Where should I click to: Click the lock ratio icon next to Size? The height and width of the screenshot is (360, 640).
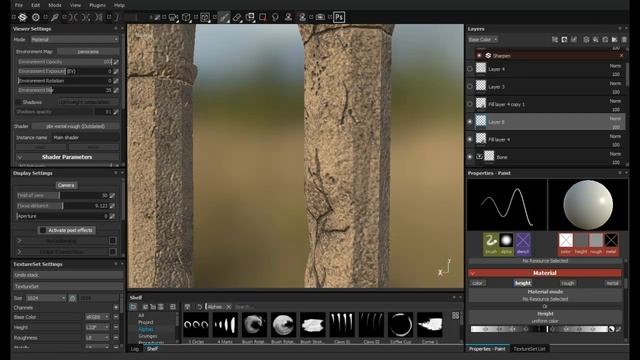click(72, 298)
